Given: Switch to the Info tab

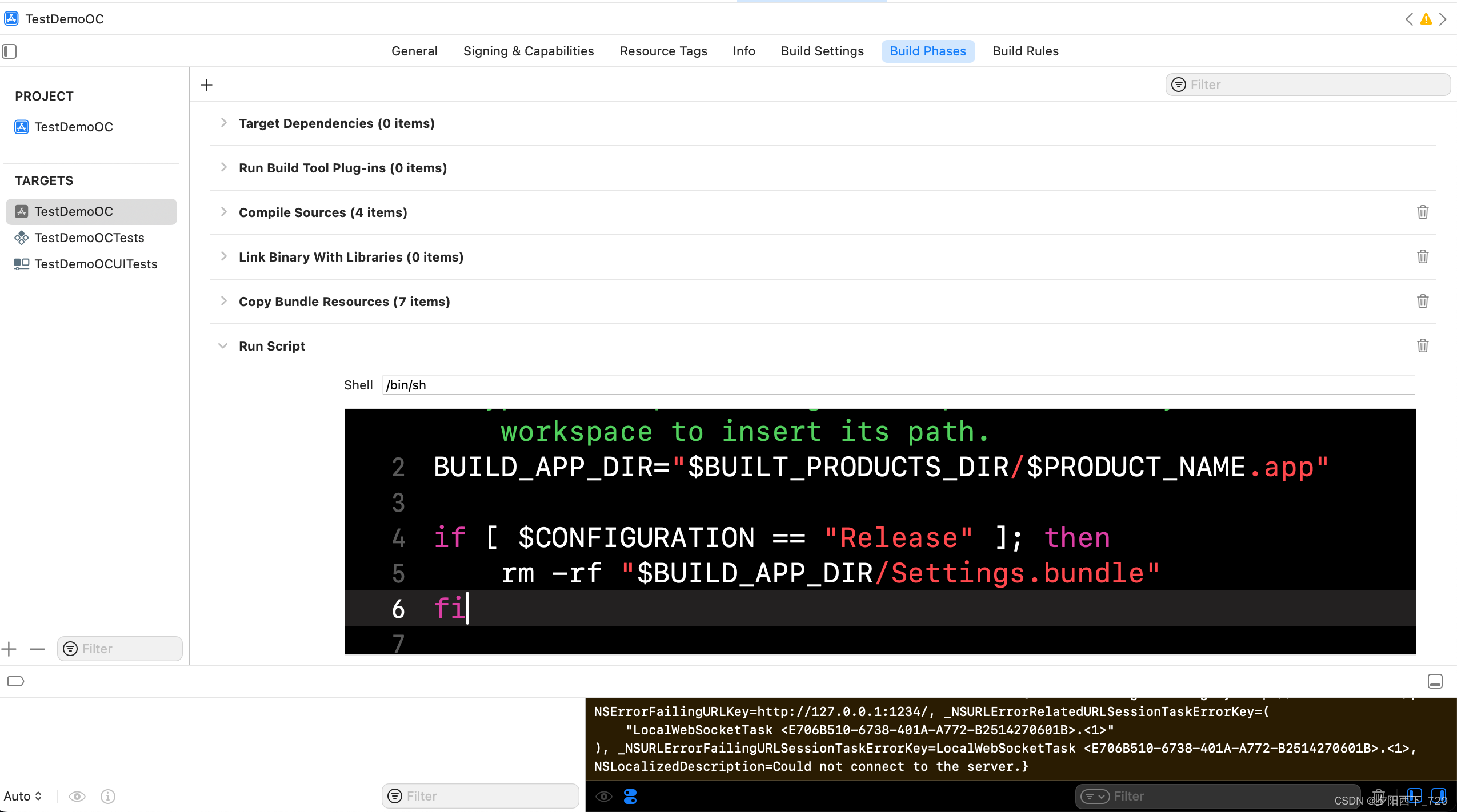Looking at the screenshot, I should coord(744,51).
